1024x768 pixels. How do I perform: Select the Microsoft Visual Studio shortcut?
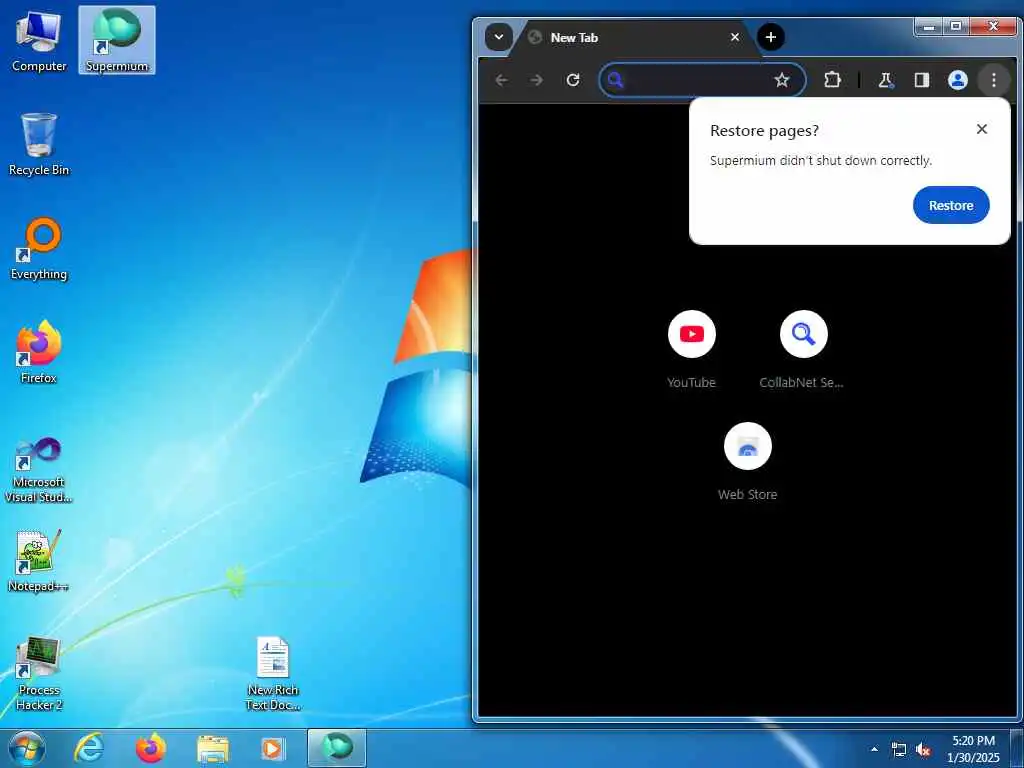(x=39, y=470)
